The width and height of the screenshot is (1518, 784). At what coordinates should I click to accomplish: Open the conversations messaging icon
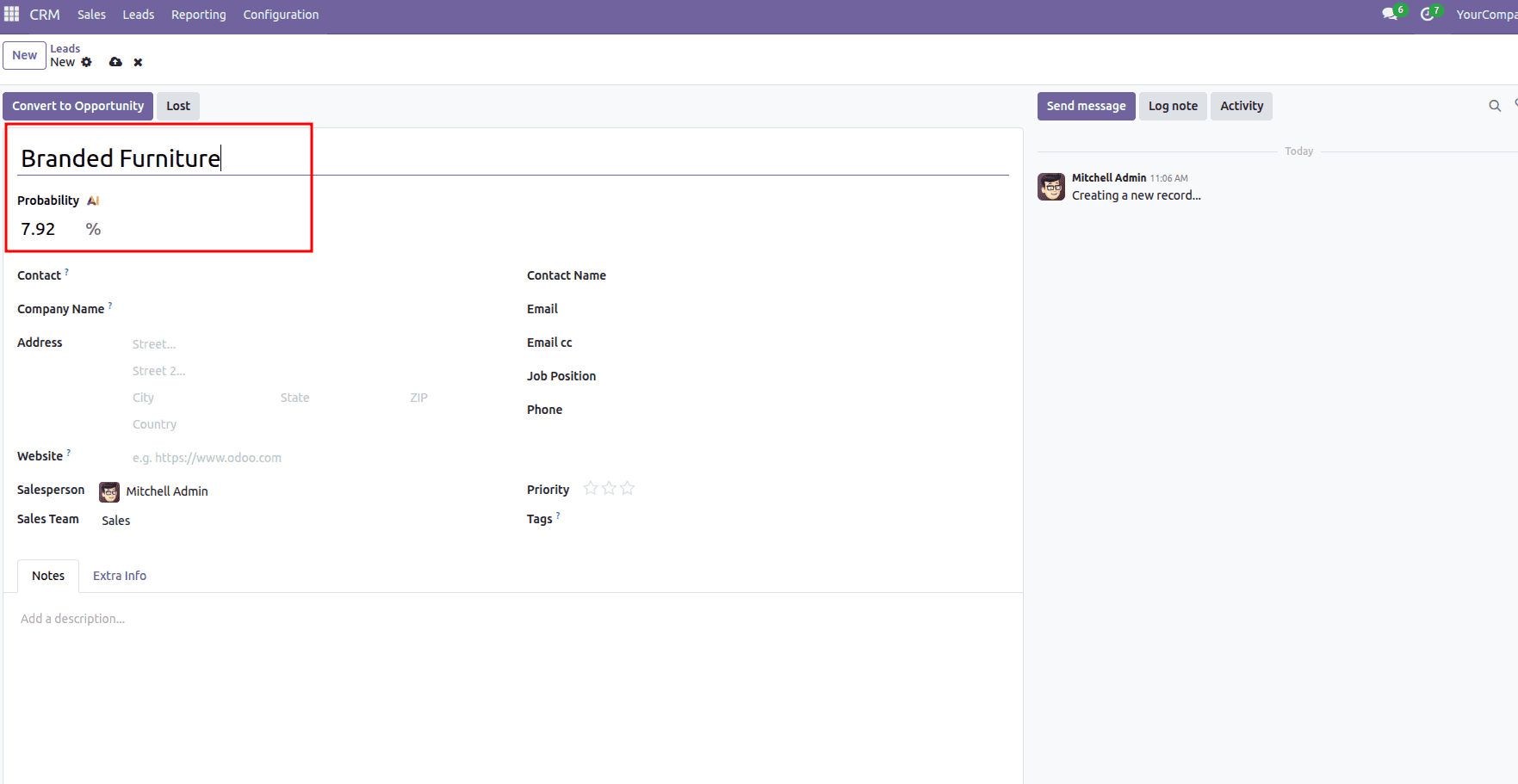tap(1390, 13)
